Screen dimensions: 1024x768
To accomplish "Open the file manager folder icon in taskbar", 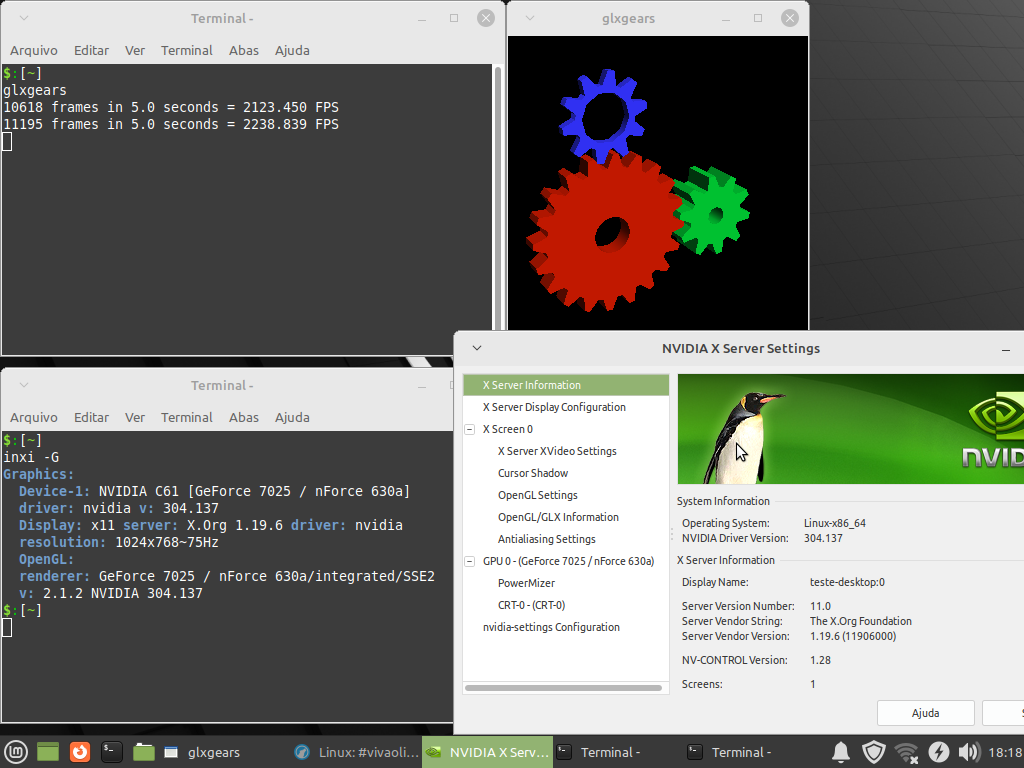I will click(144, 752).
